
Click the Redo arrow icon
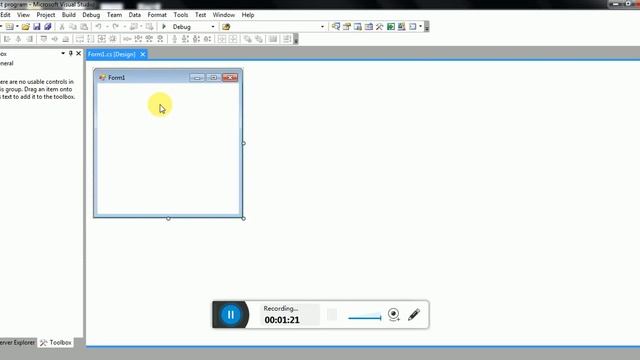116,27
